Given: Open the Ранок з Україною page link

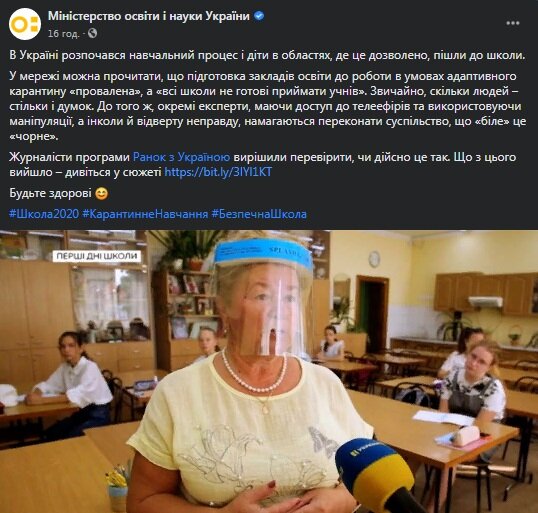Looking at the screenshot, I should coord(182,157).
